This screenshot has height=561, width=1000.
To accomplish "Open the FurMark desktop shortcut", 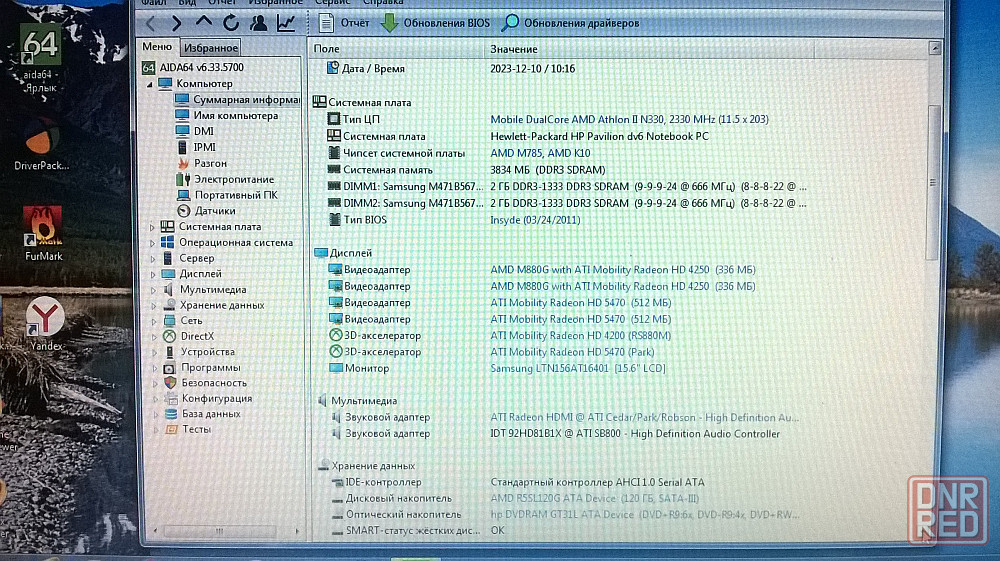I will click(x=43, y=233).
